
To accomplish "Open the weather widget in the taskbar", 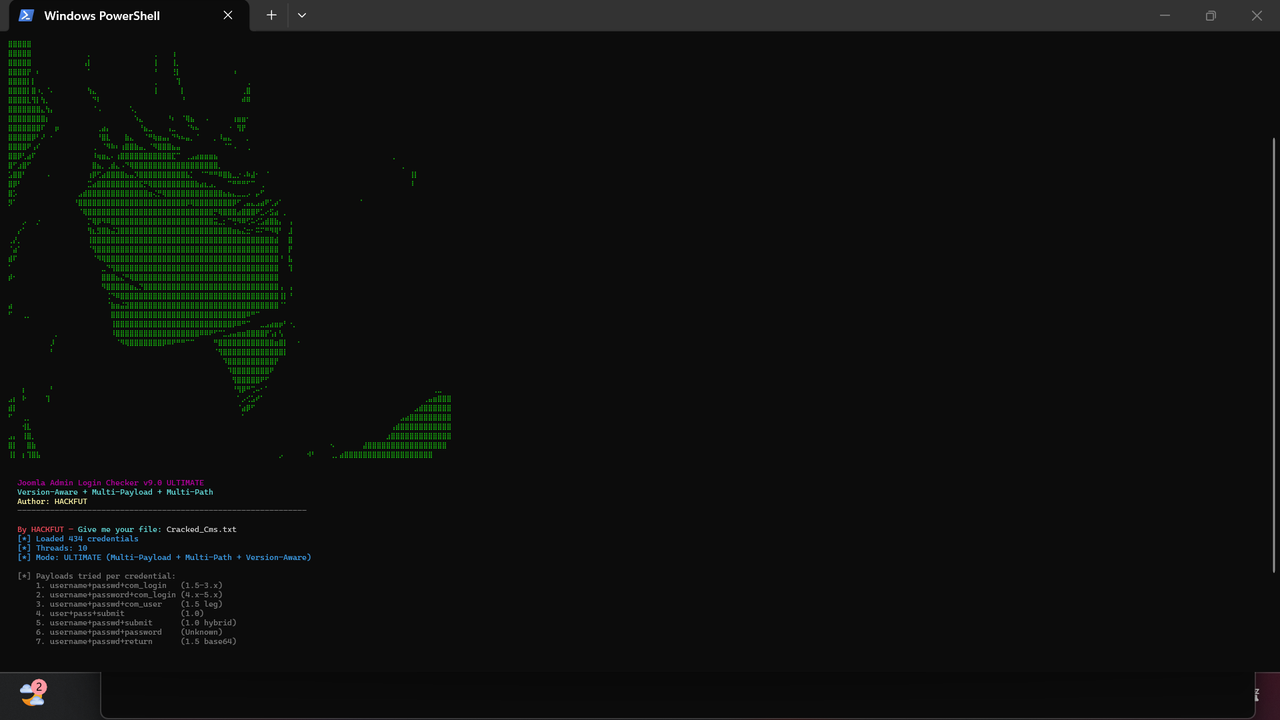I will coord(33,694).
